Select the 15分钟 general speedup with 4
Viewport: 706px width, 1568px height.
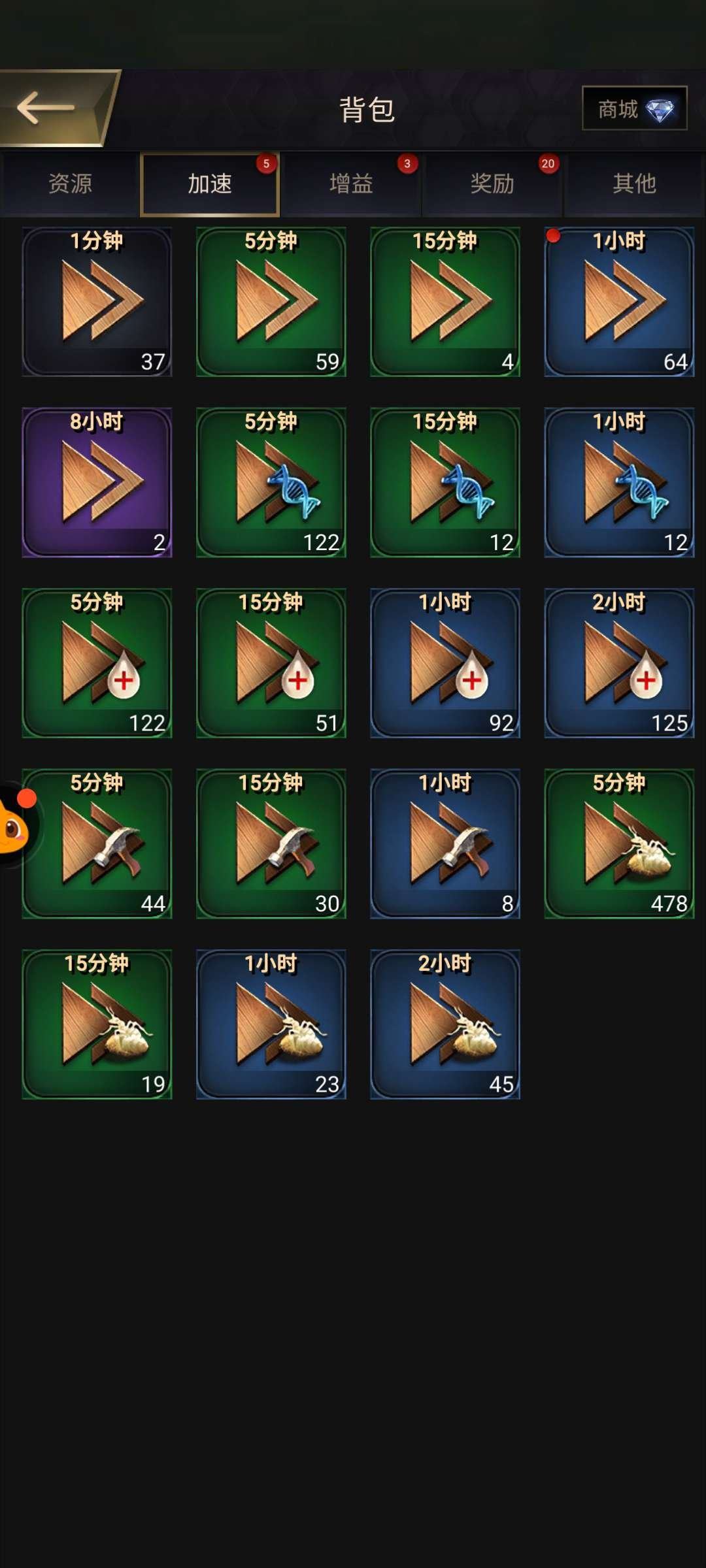pyautogui.click(x=445, y=302)
